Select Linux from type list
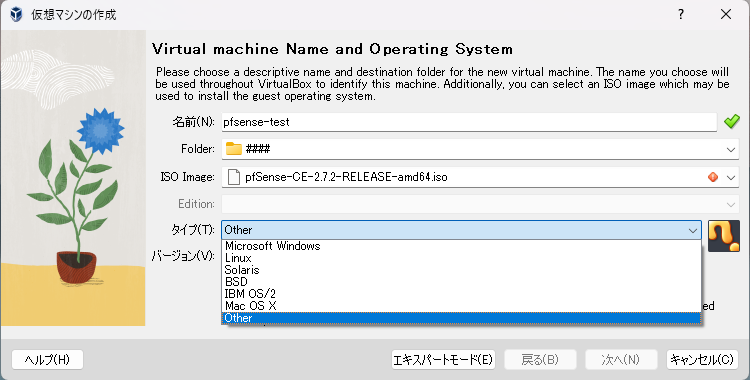750x380 pixels. [461, 258]
